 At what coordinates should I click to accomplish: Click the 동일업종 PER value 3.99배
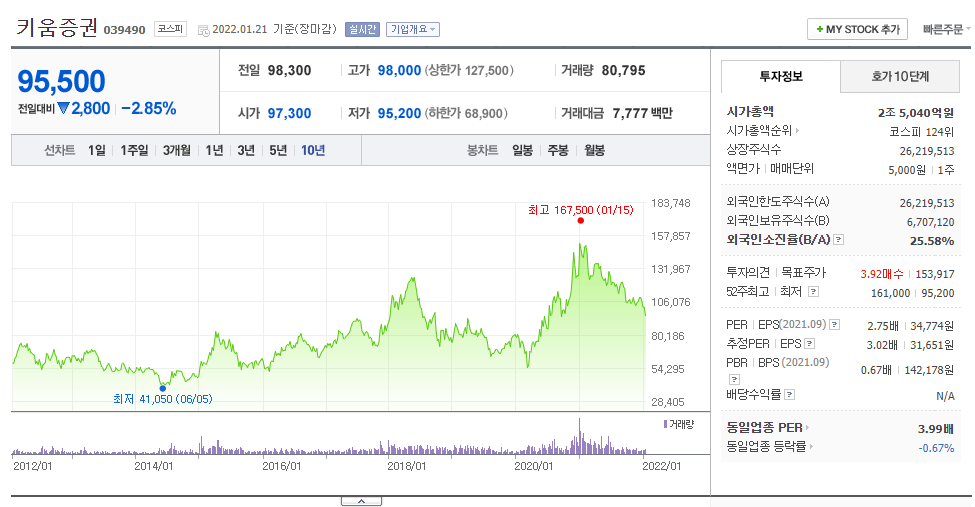coord(936,429)
